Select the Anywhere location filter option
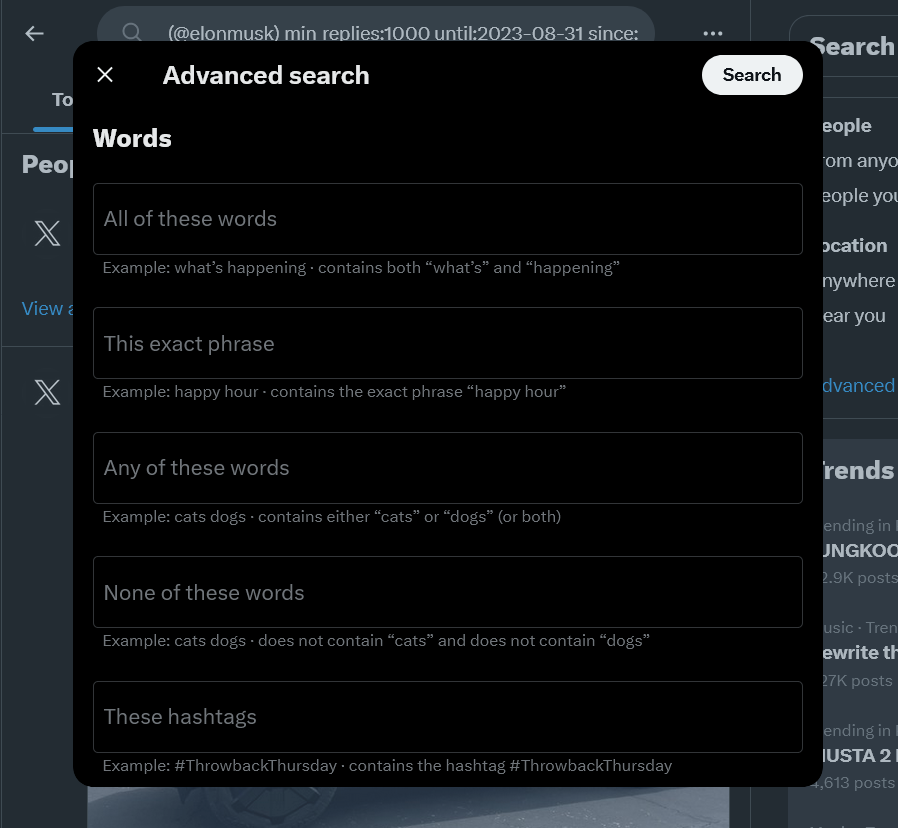898x828 pixels. [x=858, y=281]
